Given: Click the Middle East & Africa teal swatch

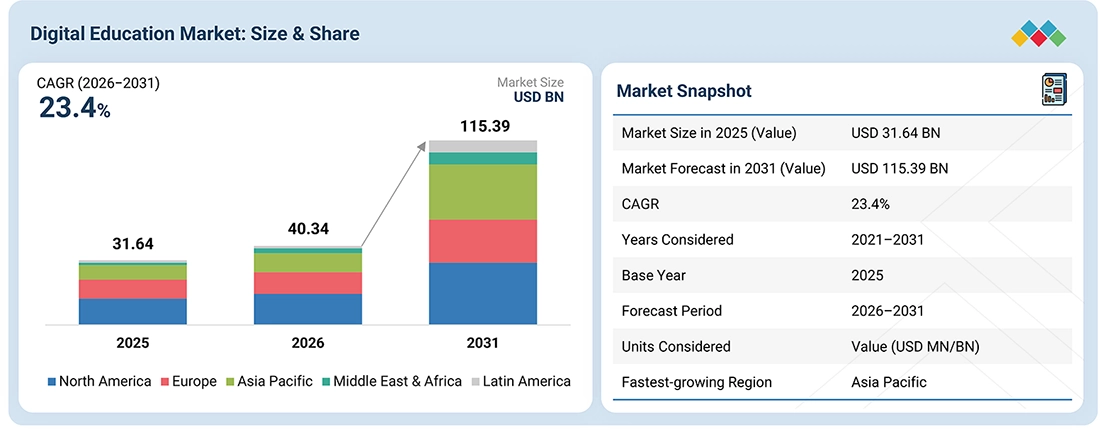Looking at the screenshot, I should tap(326, 382).
